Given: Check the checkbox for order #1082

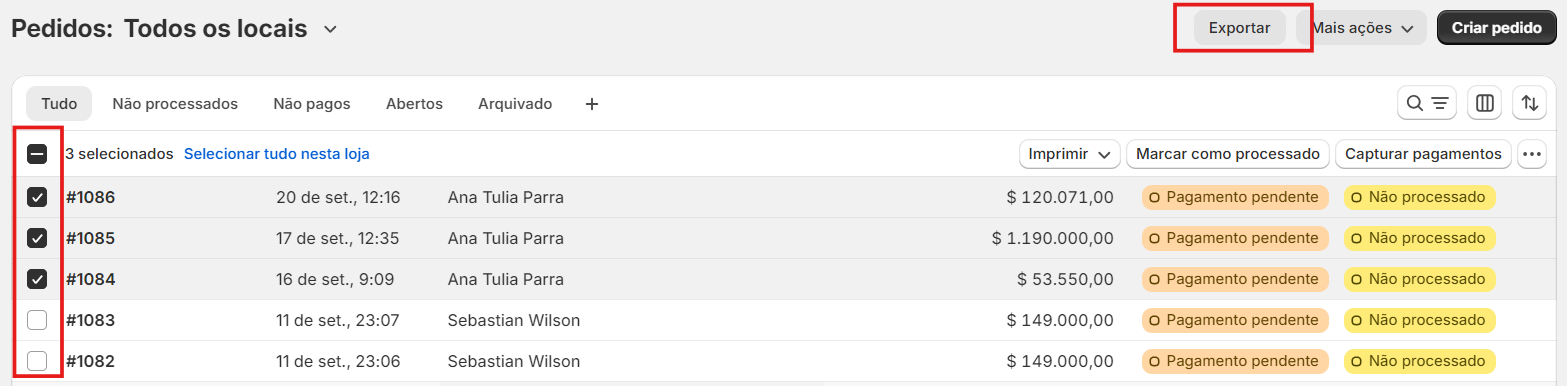Looking at the screenshot, I should (x=37, y=361).
